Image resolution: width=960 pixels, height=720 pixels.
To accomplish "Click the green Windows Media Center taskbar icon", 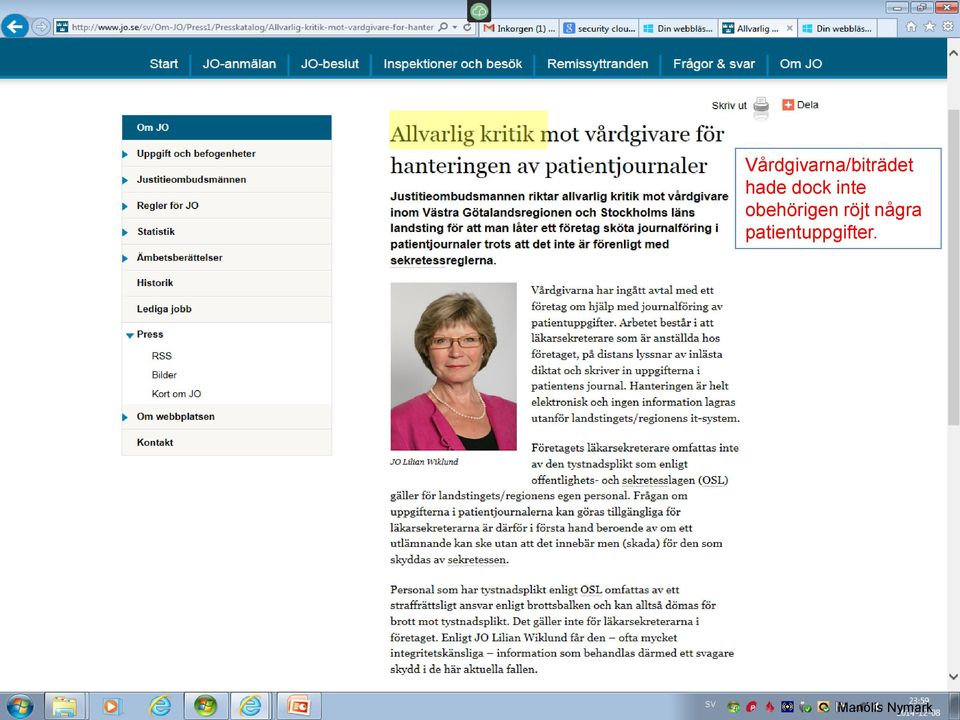I will [206, 707].
